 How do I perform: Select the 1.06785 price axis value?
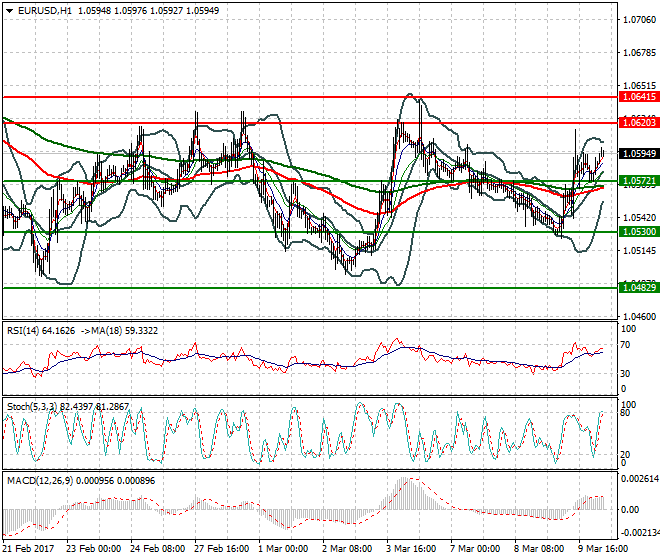[x=639, y=53]
